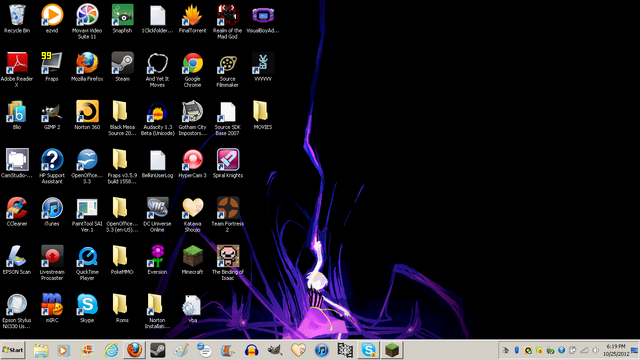Switch to Firefox in the taskbar

pyautogui.click(x=134, y=350)
